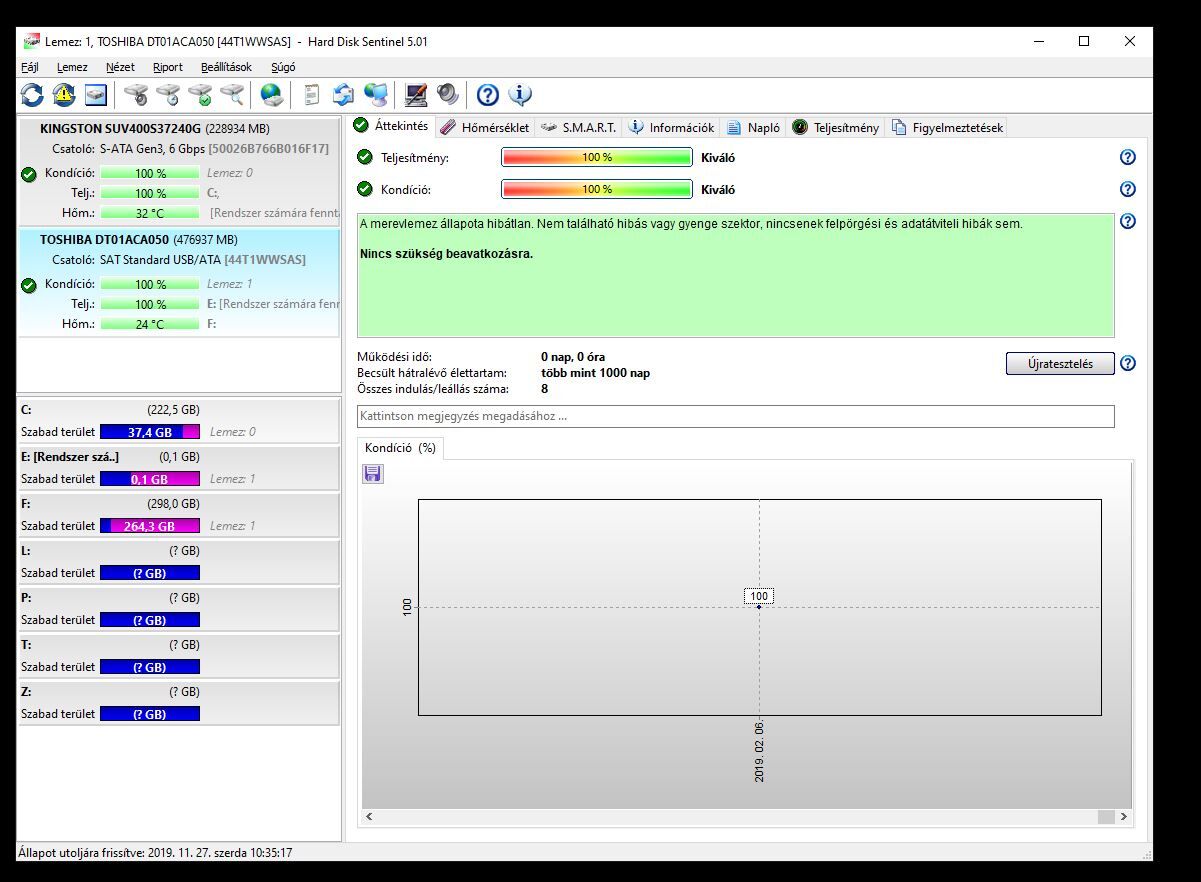The width and height of the screenshot is (1201, 882).
Task: Click the disk drive panel toolbar icon
Action: coord(96,95)
